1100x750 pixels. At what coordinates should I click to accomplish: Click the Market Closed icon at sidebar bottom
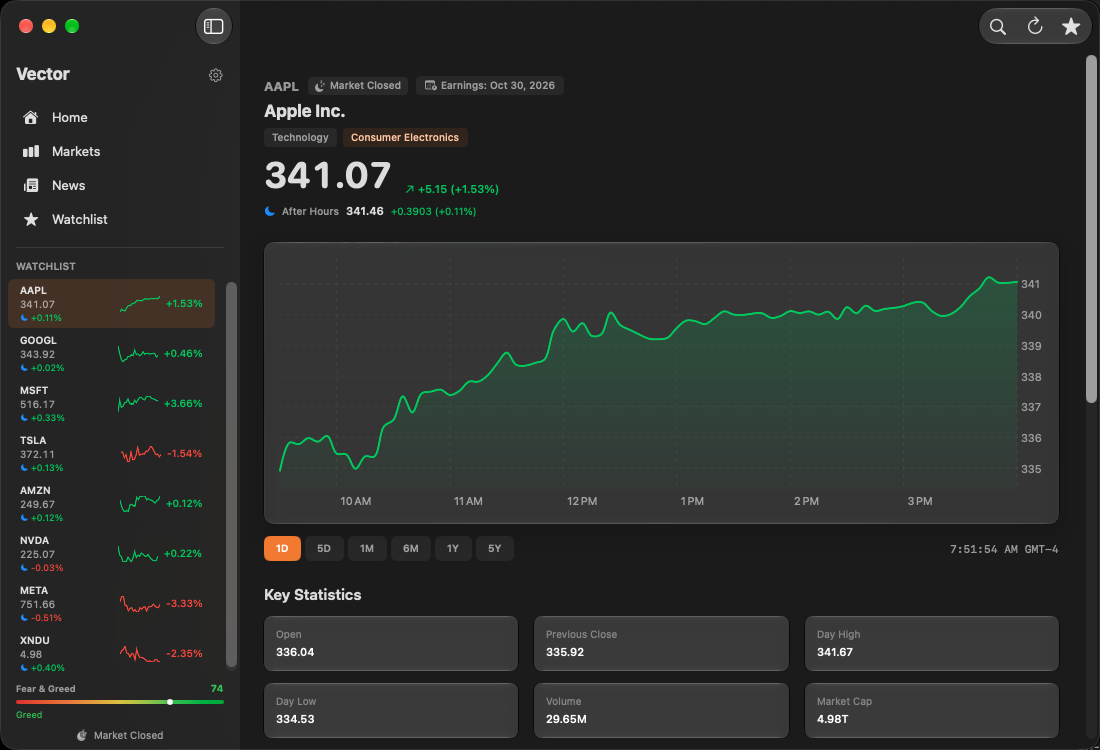82,735
